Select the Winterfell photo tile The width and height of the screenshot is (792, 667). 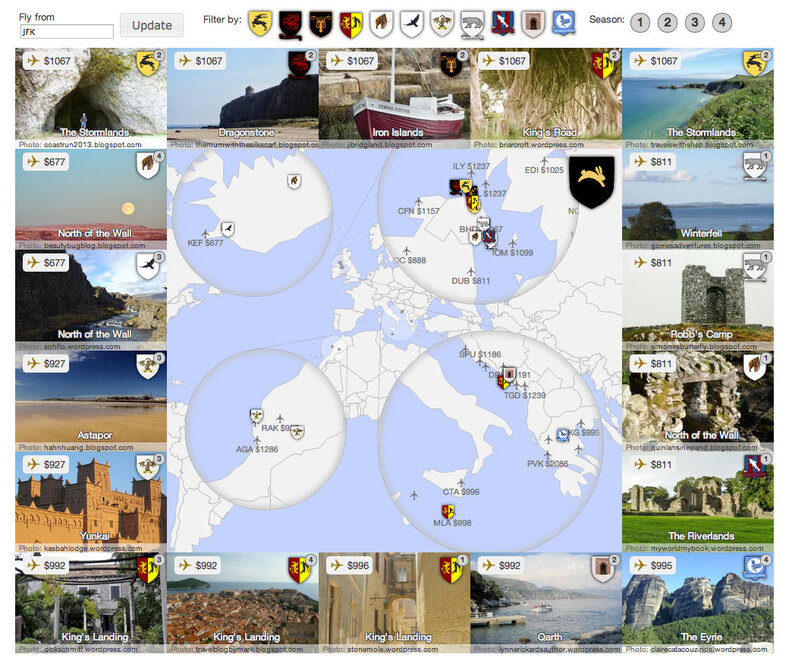pos(697,195)
